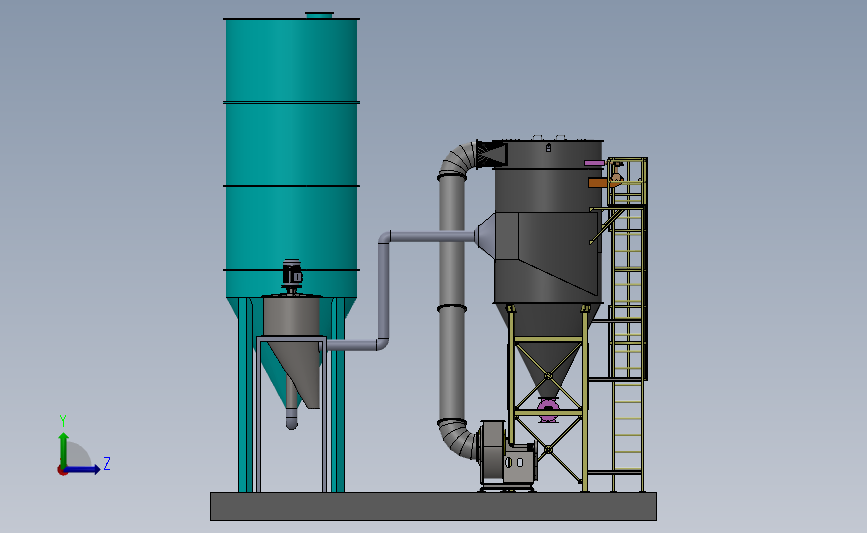Viewport: 867px width, 533px height.
Task: Select the grey concrete base slab
Action: pyautogui.click(x=434, y=506)
